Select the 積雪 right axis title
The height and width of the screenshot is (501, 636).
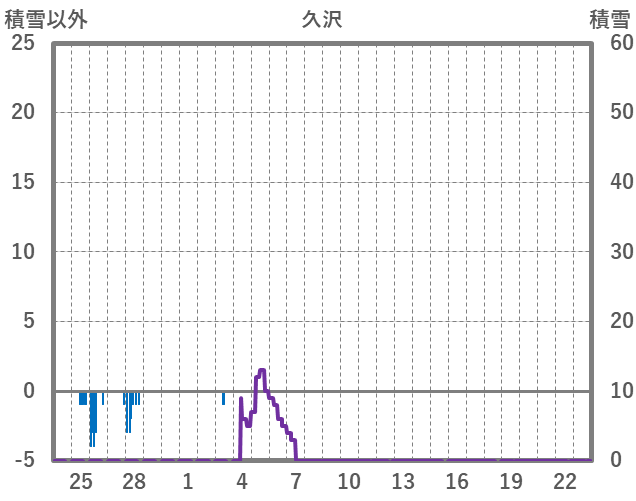pos(609,19)
